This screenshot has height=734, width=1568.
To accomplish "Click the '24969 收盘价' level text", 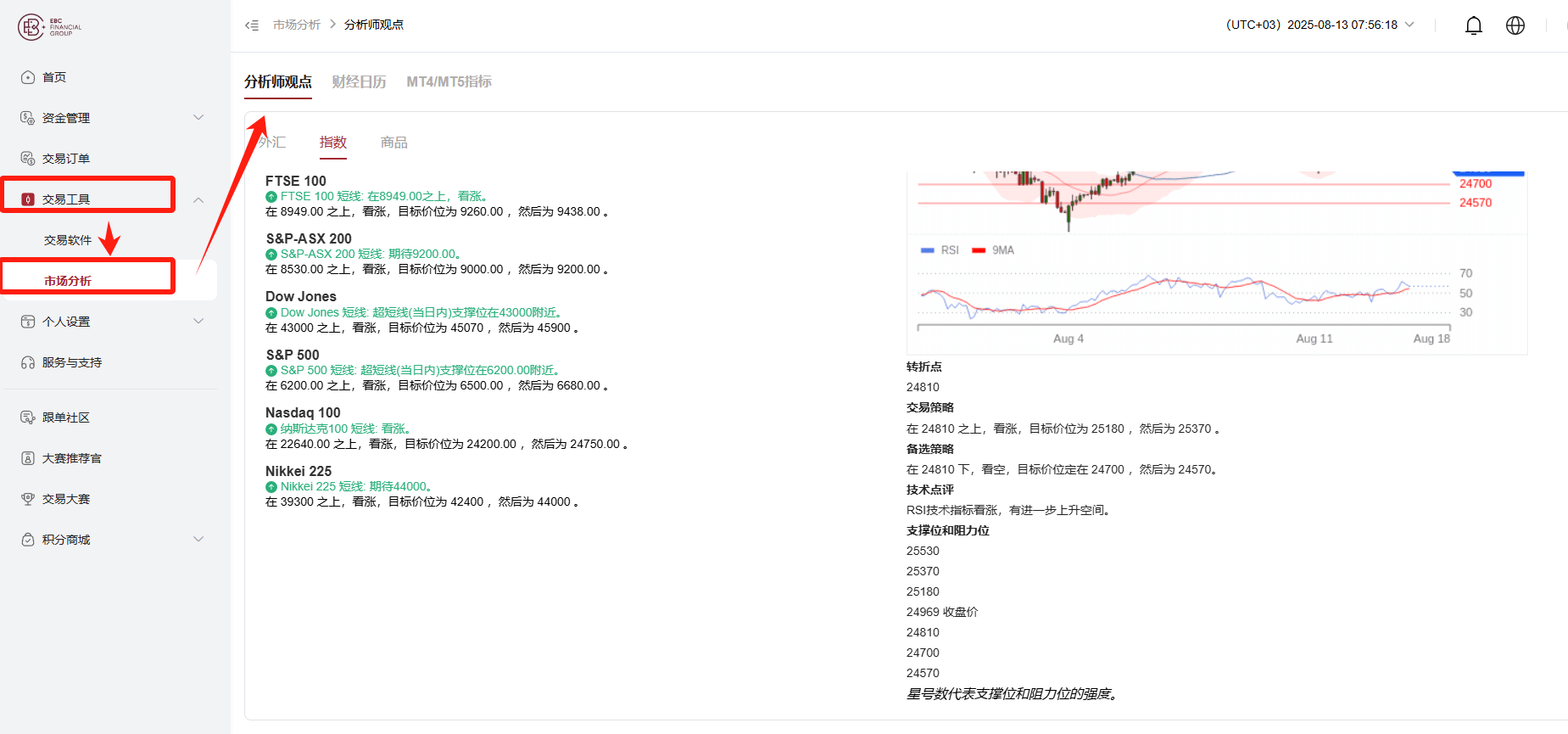I will pyautogui.click(x=942, y=612).
